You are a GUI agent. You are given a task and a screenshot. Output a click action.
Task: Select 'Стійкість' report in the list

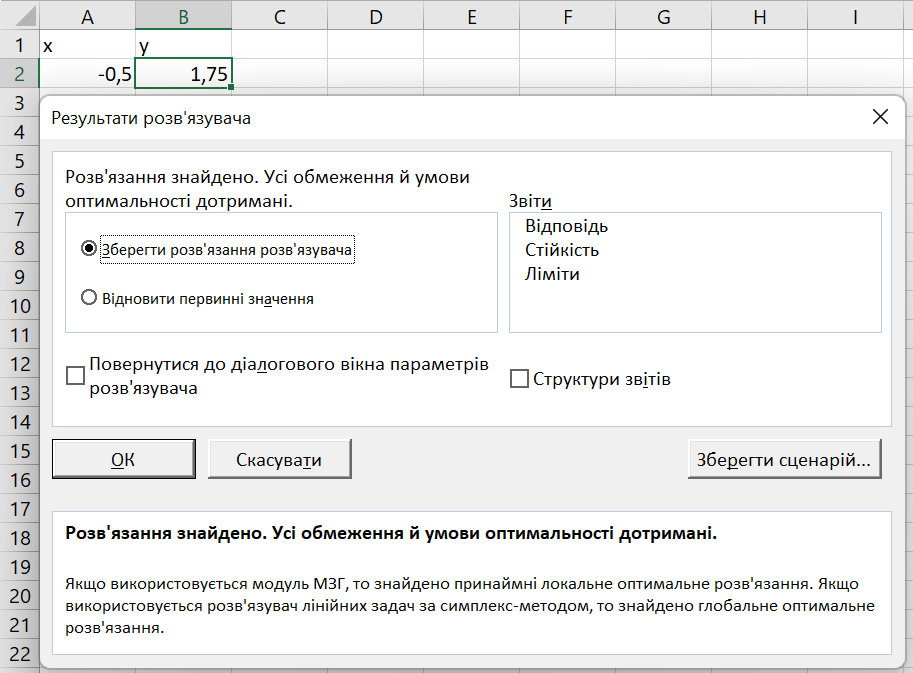(x=562, y=250)
